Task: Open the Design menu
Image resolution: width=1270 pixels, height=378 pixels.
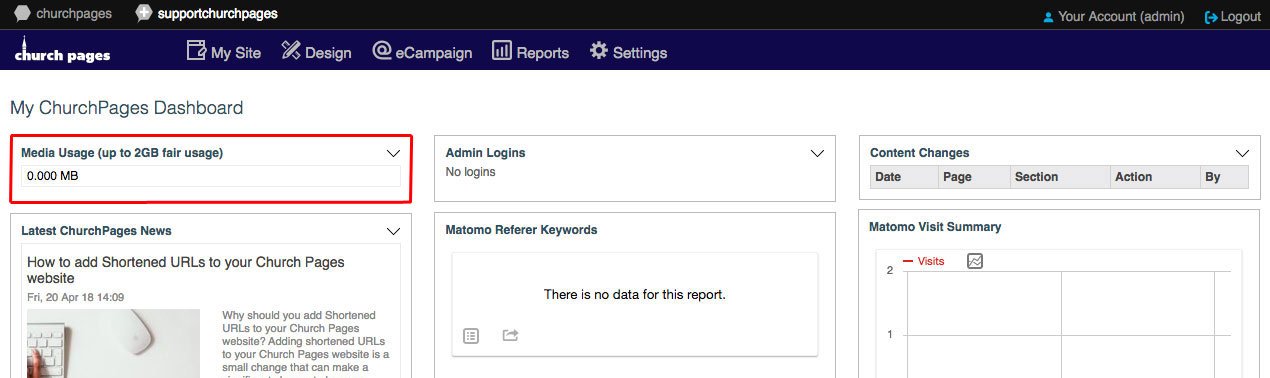Action: pyautogui.click(x=316, y=52)
